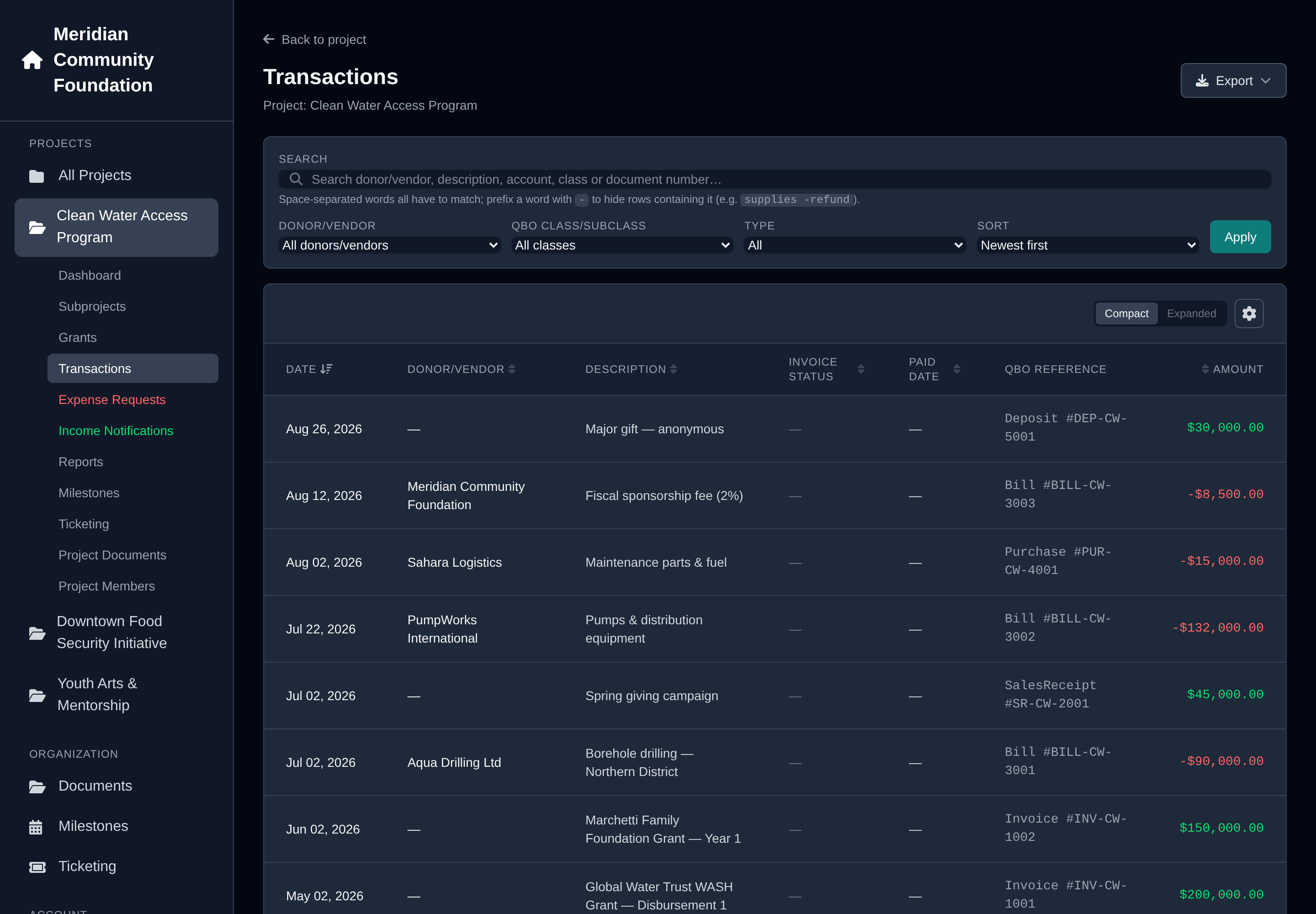The height and width of the screenshot is (914, 1316).
Task: Click the back arrow icon near Back to project
Action: (269, 39)
